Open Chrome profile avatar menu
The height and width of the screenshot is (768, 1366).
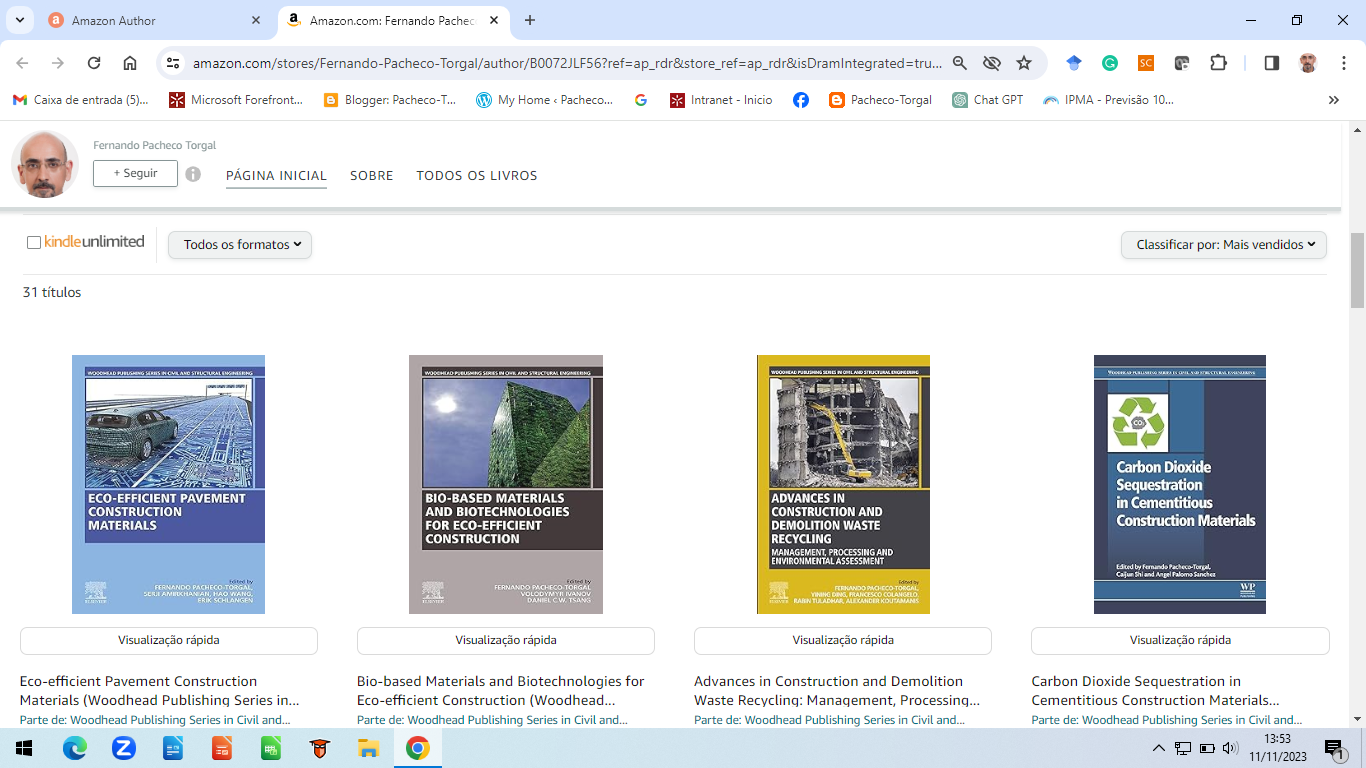[x=1308, y=63]
